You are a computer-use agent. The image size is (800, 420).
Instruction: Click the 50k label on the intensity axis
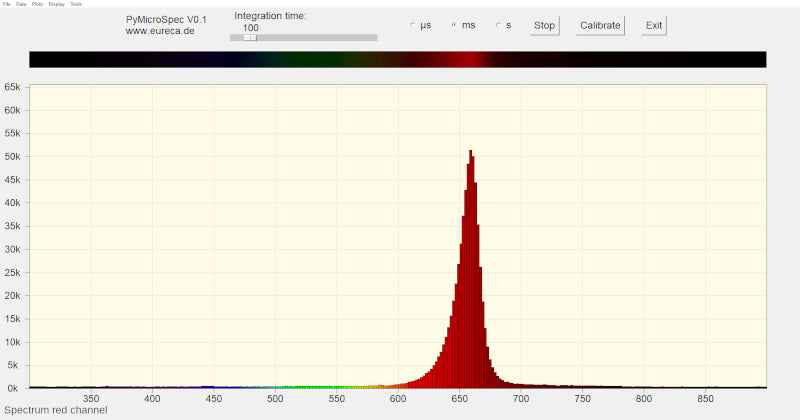point(13,156)
